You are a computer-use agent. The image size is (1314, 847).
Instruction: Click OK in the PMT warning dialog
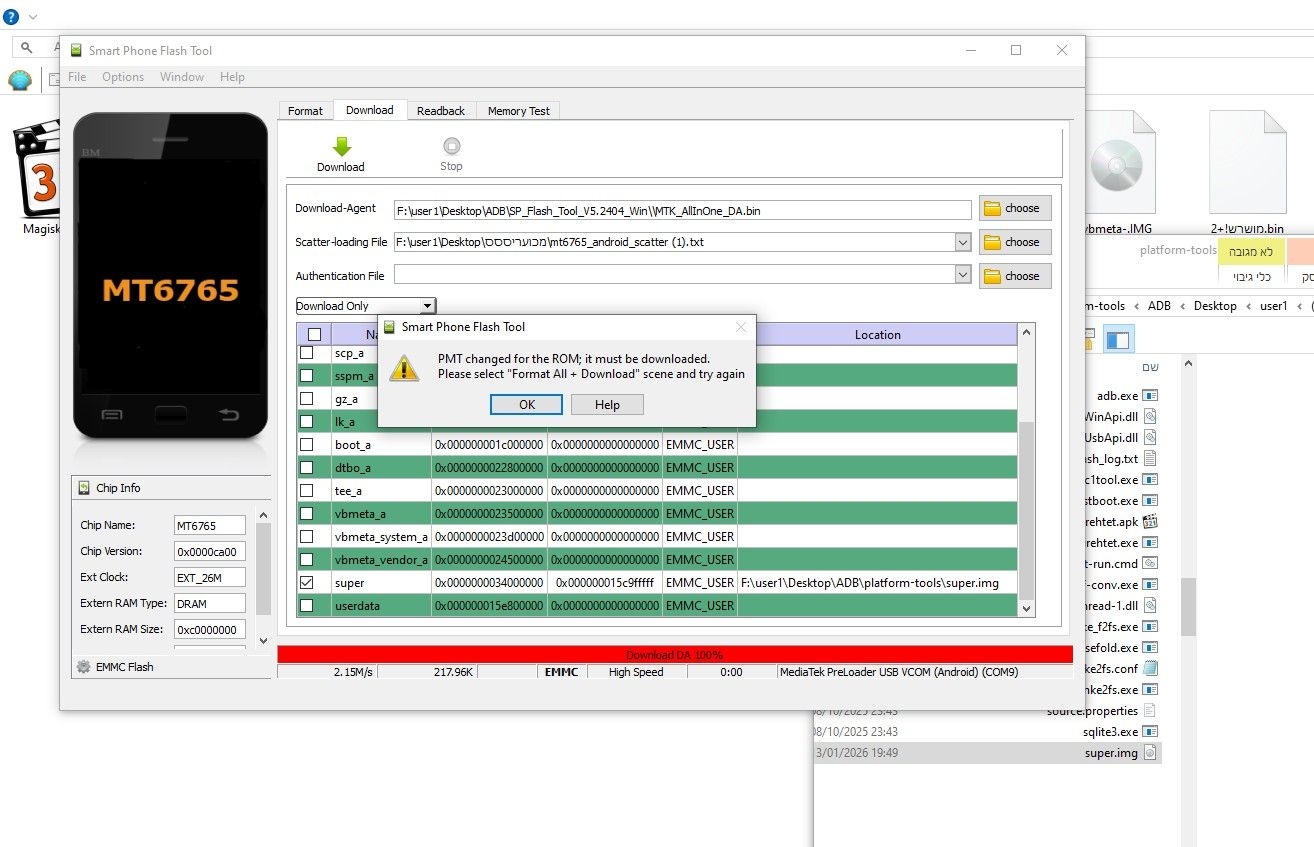pos(527,405)
